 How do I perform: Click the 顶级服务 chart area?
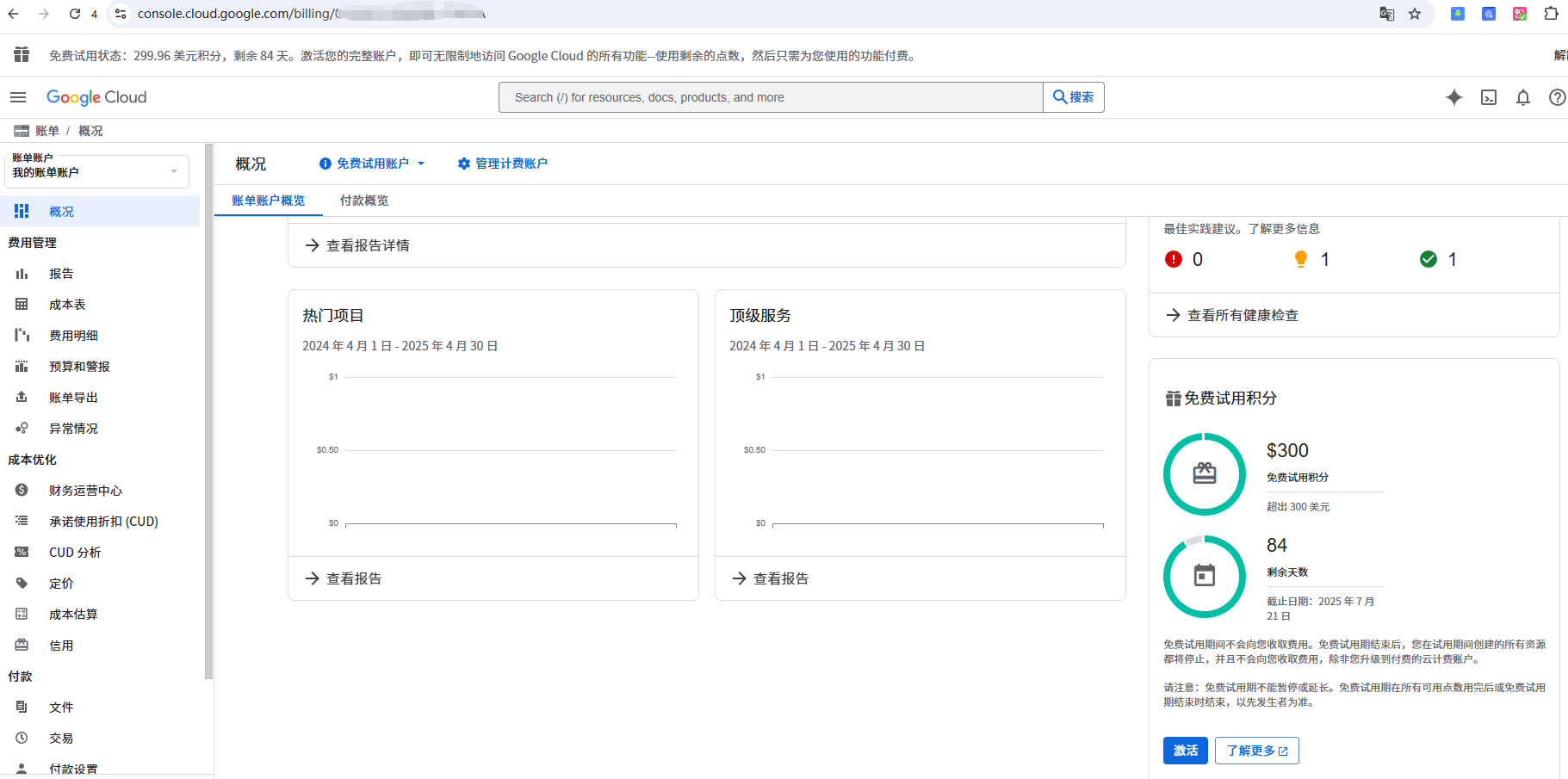pos(923,450)
